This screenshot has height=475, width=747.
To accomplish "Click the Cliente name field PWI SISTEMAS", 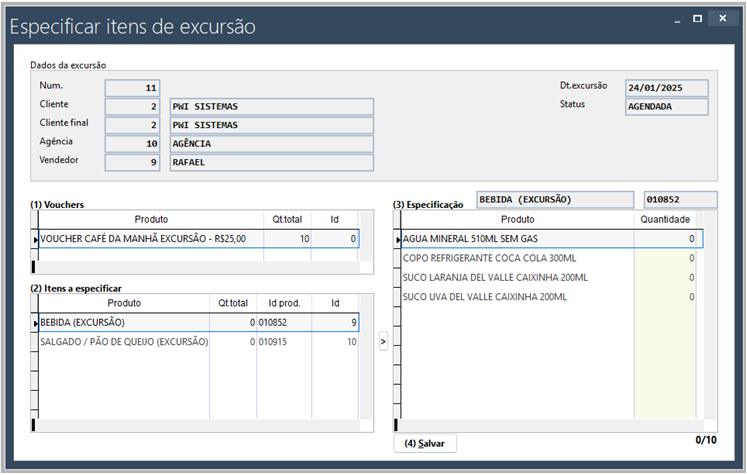I will coord(271,107).
